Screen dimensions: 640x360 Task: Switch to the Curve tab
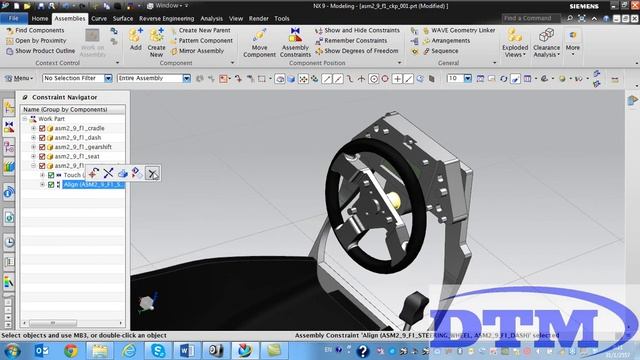coord(99,19)
